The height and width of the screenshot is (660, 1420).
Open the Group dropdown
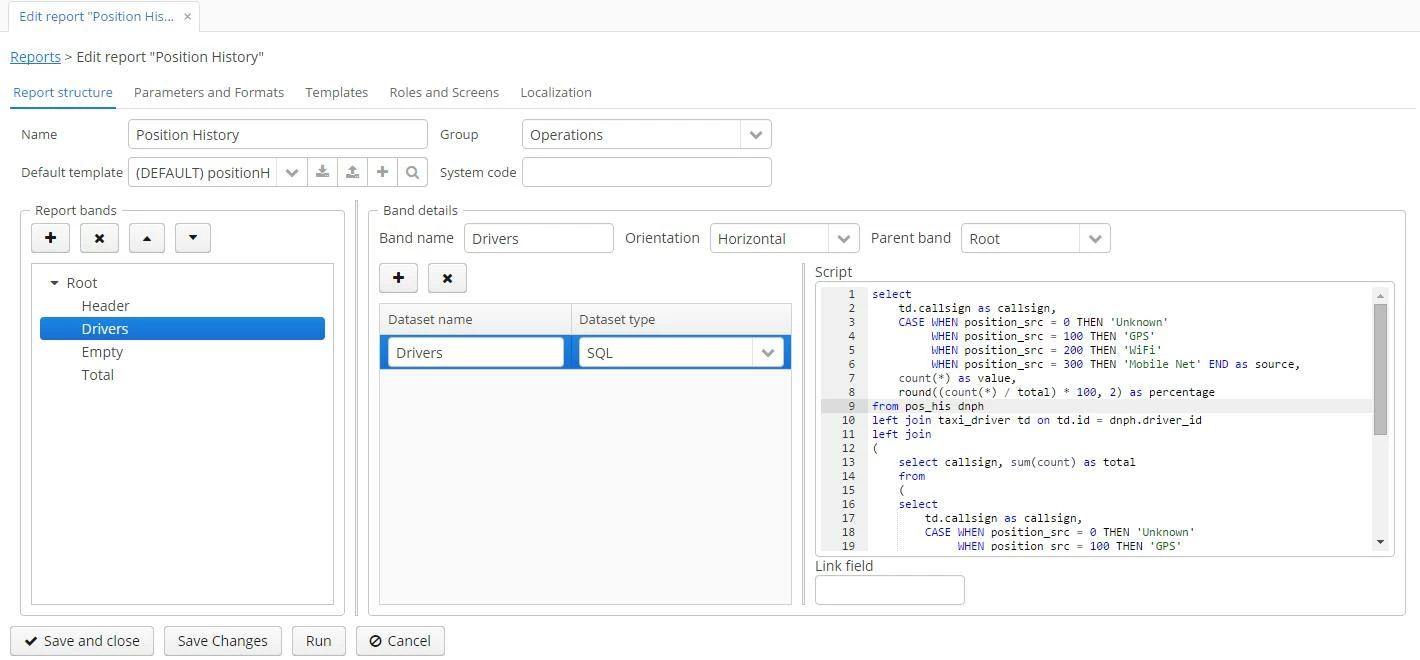tap(755, 134)
